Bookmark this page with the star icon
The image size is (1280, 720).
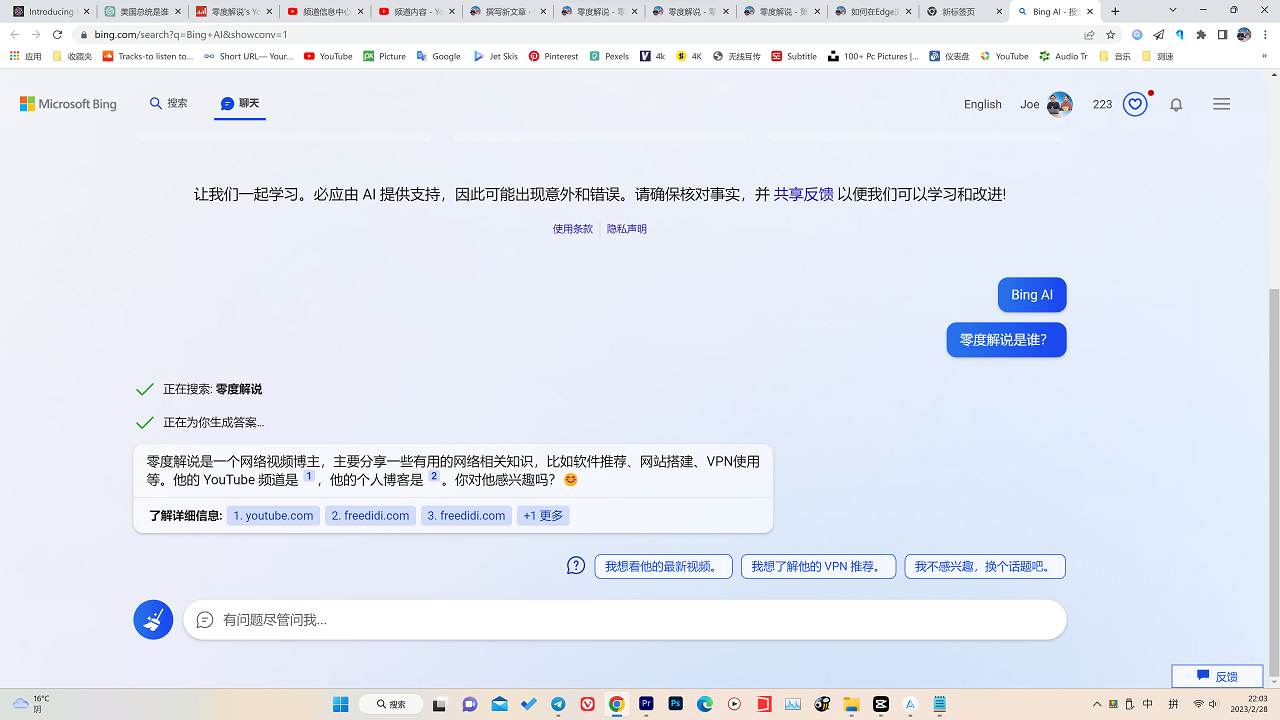click(x=1110, y=34)
